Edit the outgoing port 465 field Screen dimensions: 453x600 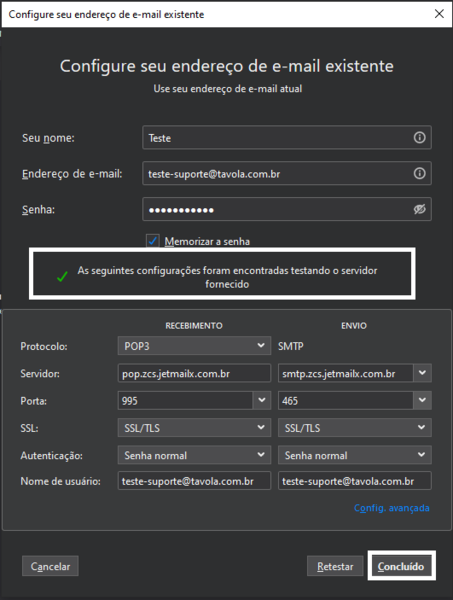pyautogui.click(x=345, y=400)
